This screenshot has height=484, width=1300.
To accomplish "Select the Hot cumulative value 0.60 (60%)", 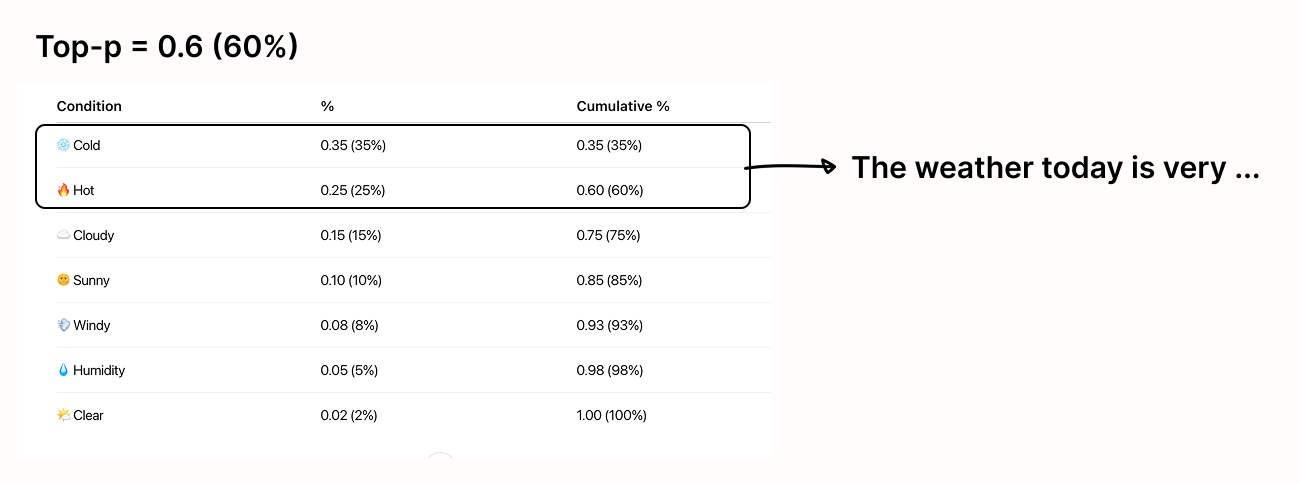I will (x=610, y=190).
